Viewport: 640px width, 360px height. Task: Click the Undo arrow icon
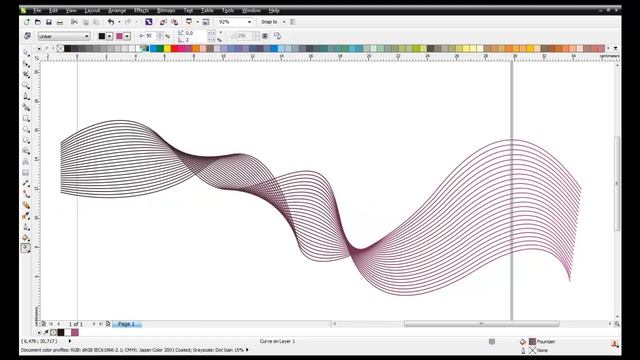(111, 22)
